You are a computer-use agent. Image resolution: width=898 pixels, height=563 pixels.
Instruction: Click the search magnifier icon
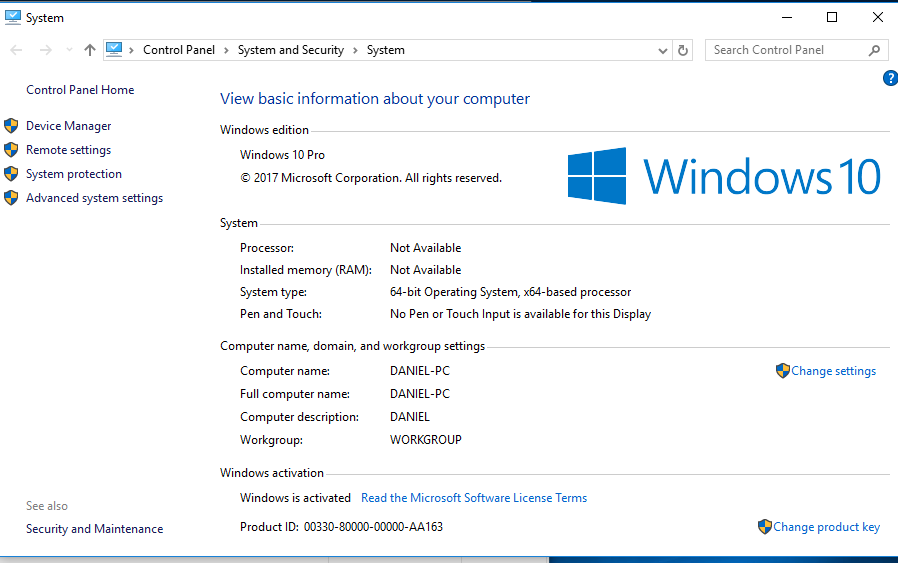(874, 50)
